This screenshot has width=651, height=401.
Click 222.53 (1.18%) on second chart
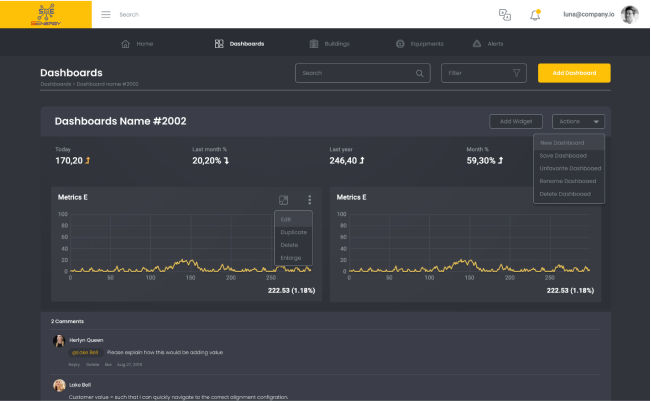570,291
